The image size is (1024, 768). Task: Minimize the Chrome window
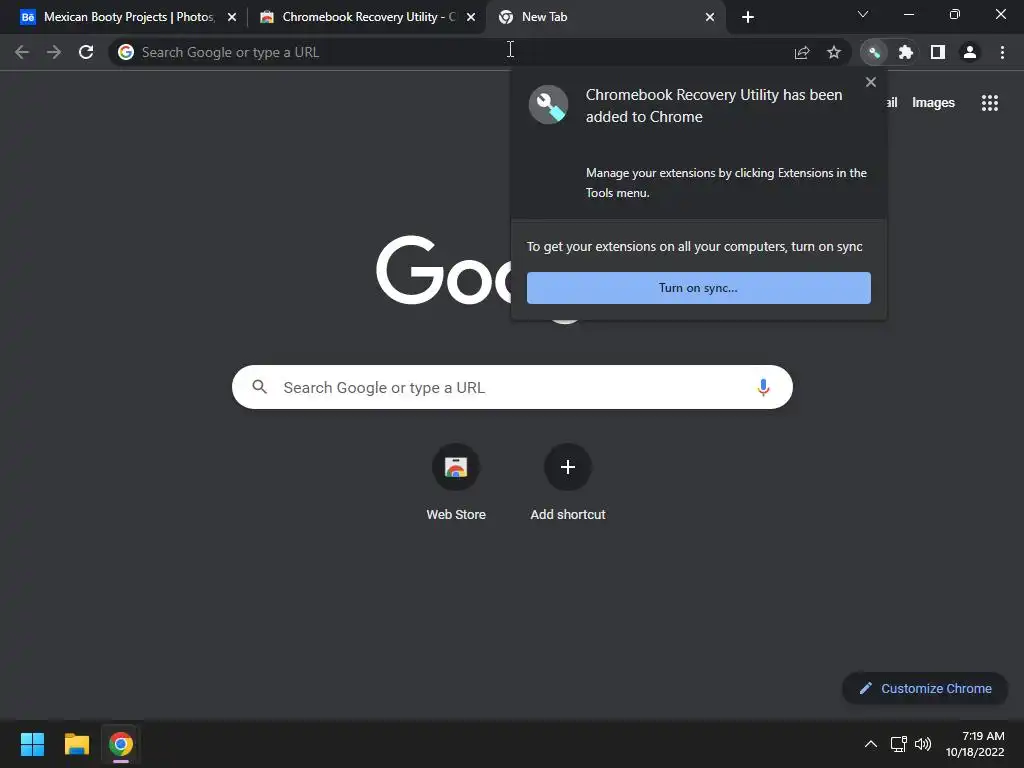(908, 14)
